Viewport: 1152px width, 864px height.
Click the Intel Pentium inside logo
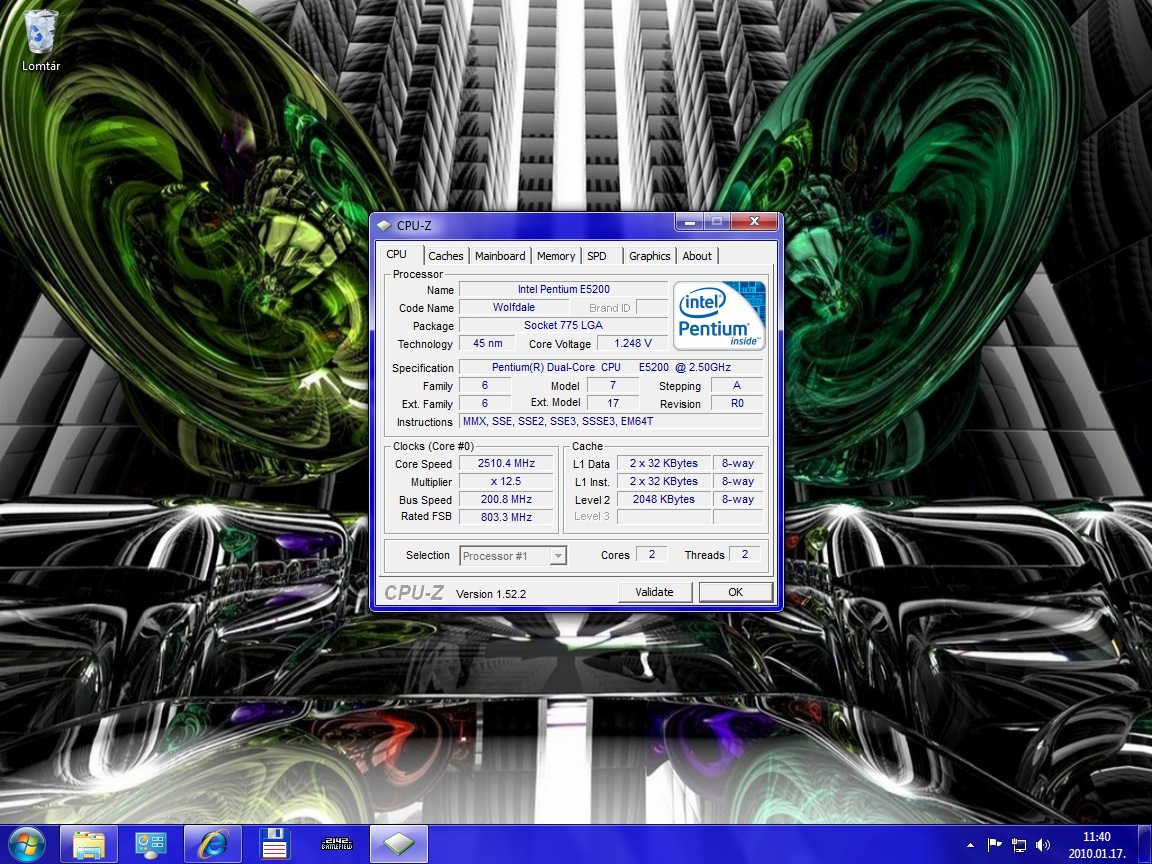tap(719, 315)
